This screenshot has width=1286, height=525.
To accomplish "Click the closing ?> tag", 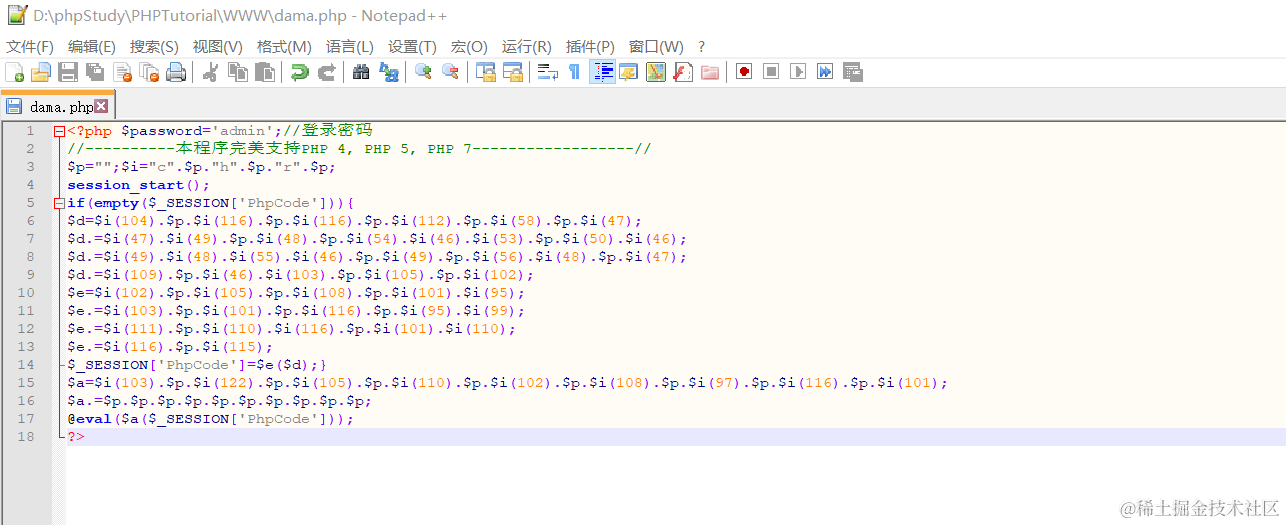I will pos(76,437).
